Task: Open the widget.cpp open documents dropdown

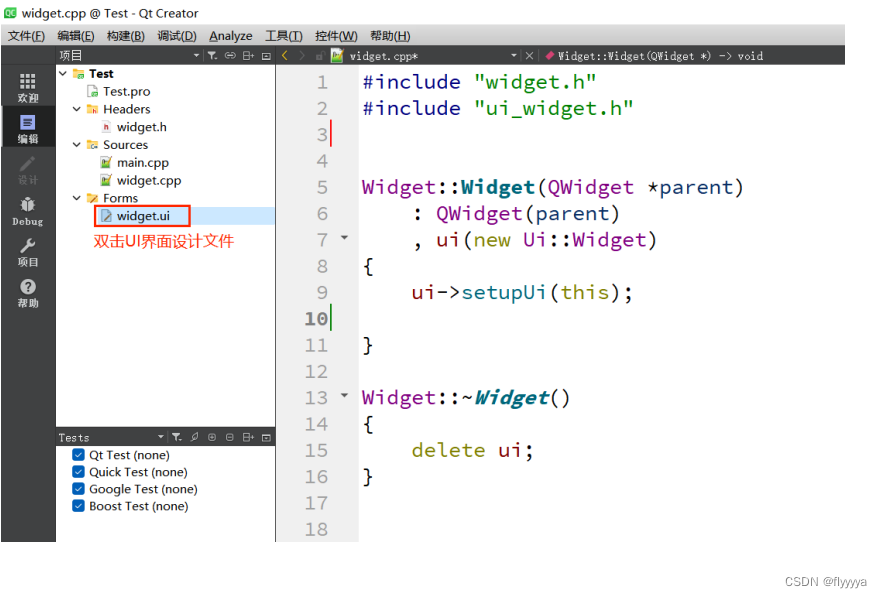Action: coord(514,56)
